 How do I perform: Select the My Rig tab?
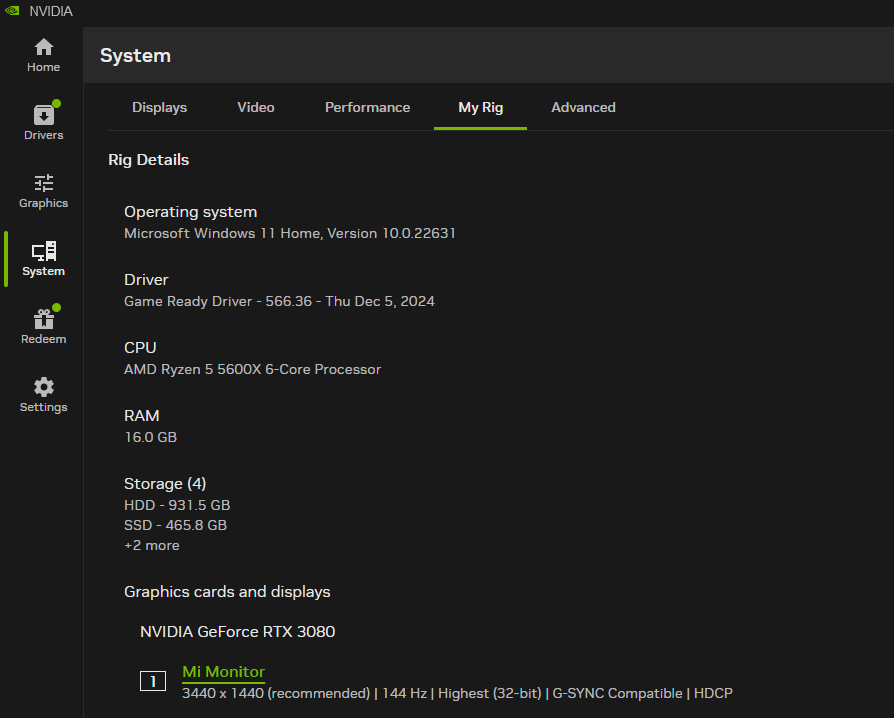coord(480,107)
